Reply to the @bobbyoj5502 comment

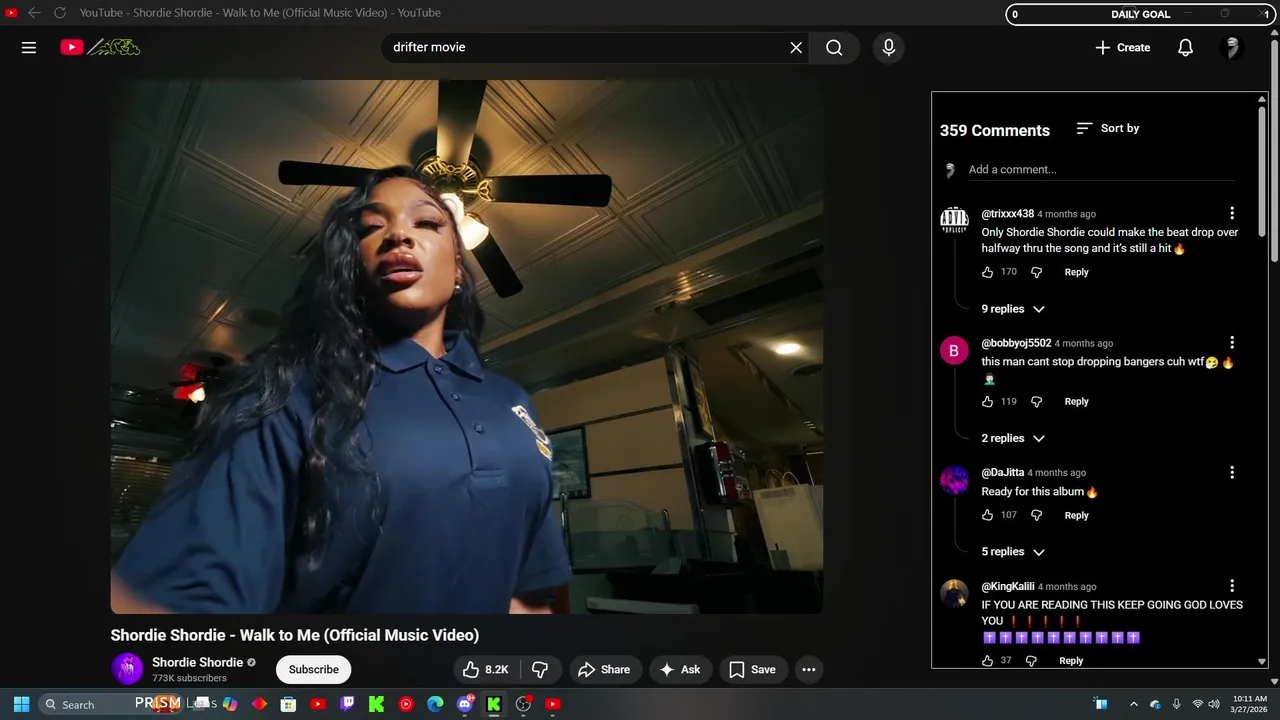[x=1076, y=401]
